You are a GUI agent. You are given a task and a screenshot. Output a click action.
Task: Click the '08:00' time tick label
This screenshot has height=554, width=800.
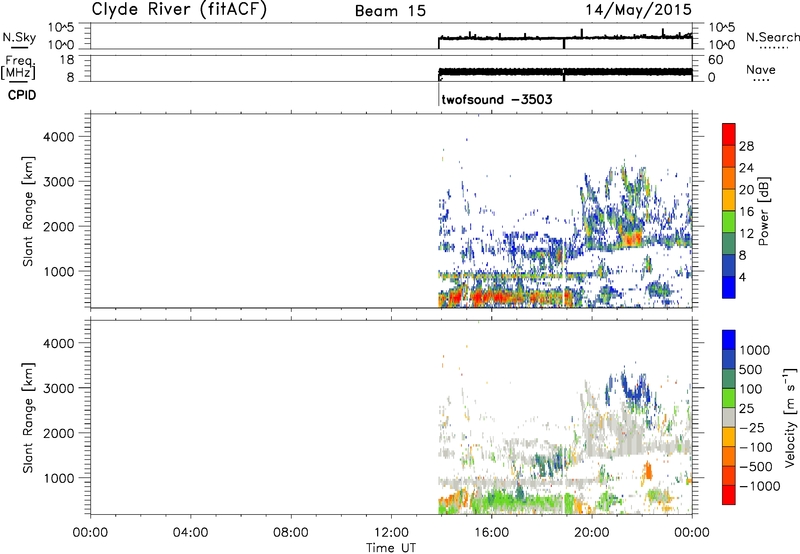[x=290, y=533]
